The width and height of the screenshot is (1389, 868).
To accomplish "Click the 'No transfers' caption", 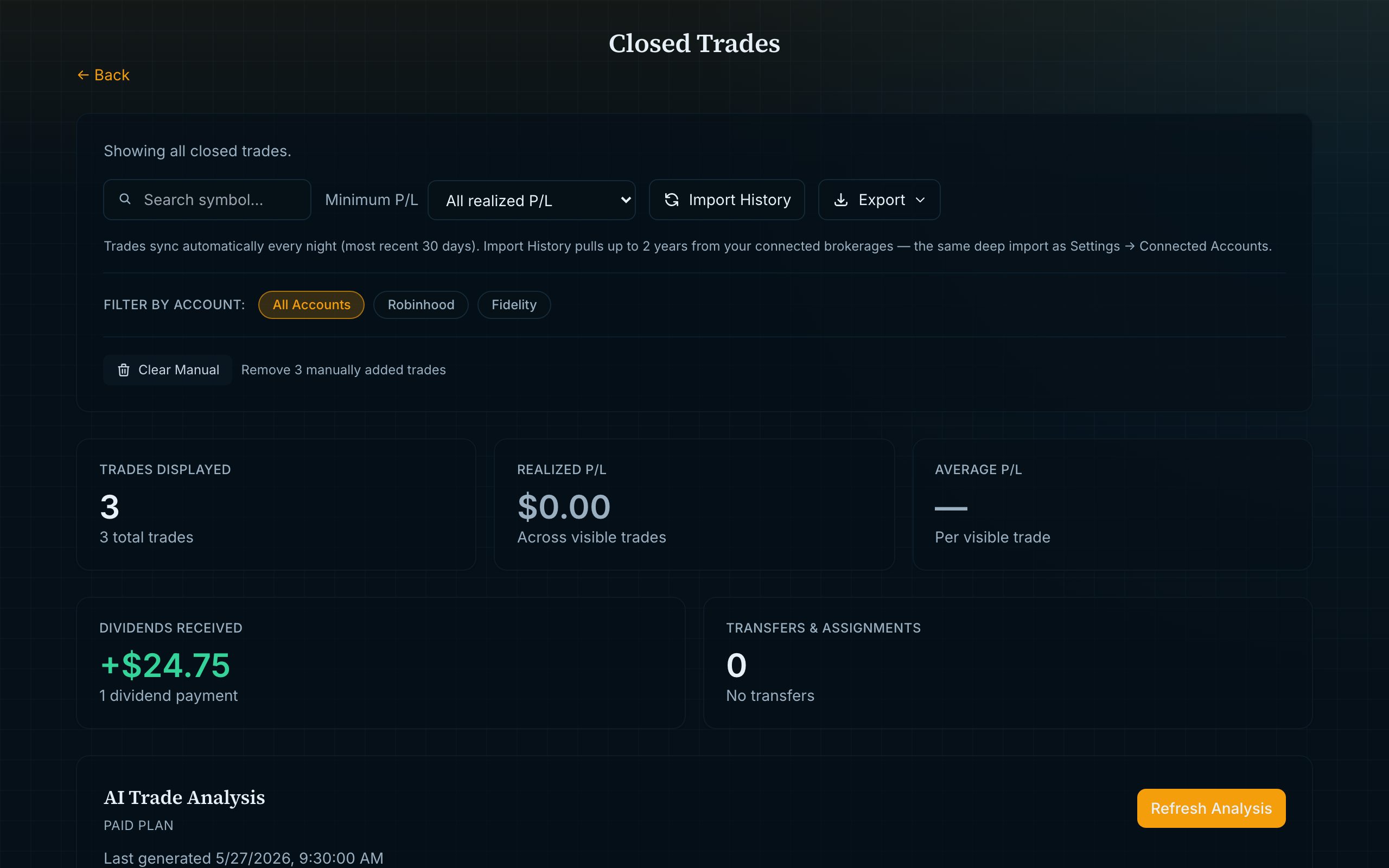I will [770, 696].
